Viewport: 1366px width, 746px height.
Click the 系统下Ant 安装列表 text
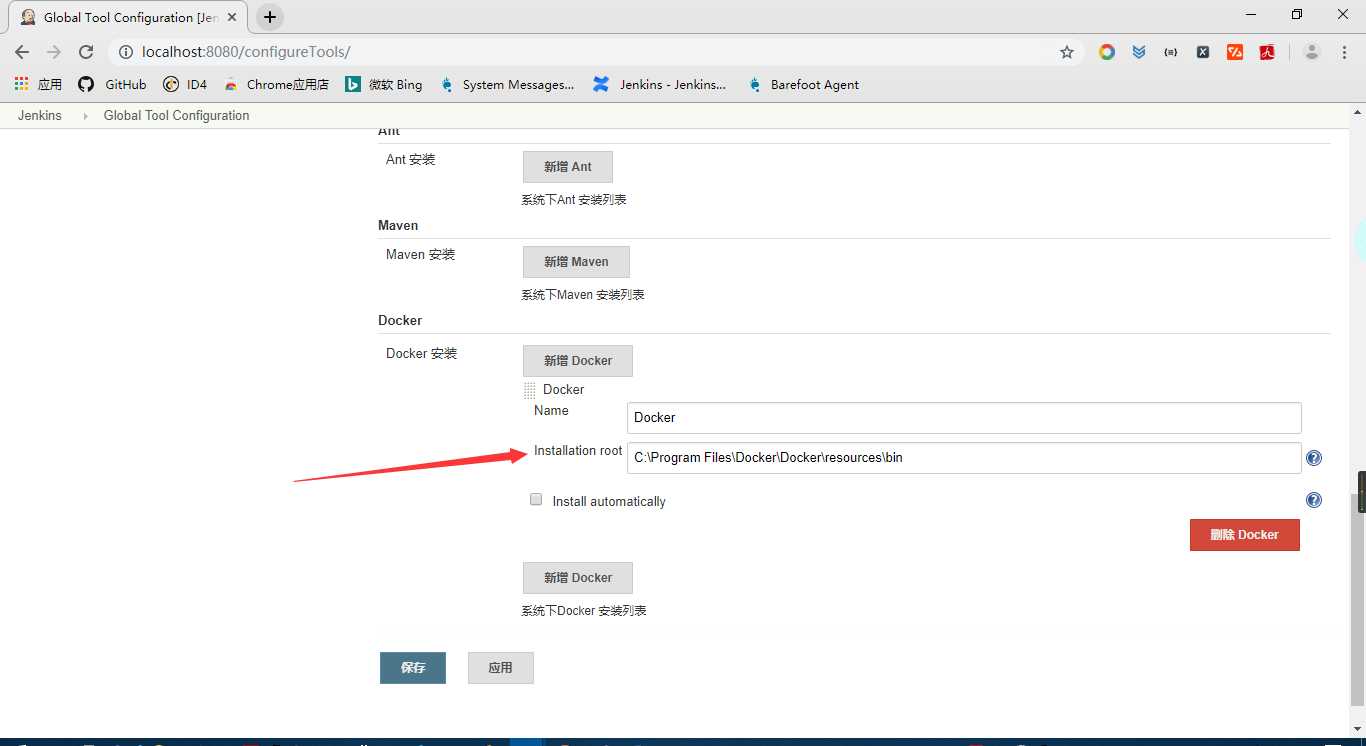pyautogui.click(x=574, y=200)
